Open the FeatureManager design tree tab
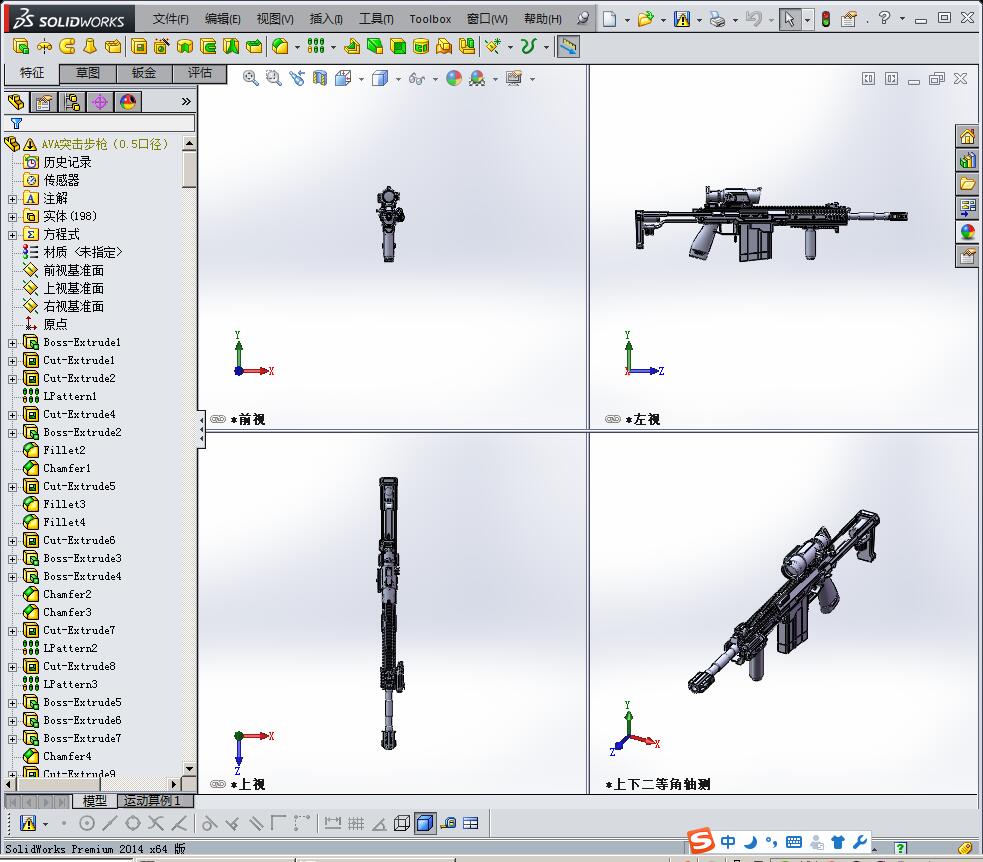Image resolution: width=983 pixels, height=862 pixels. pos(16,102)
